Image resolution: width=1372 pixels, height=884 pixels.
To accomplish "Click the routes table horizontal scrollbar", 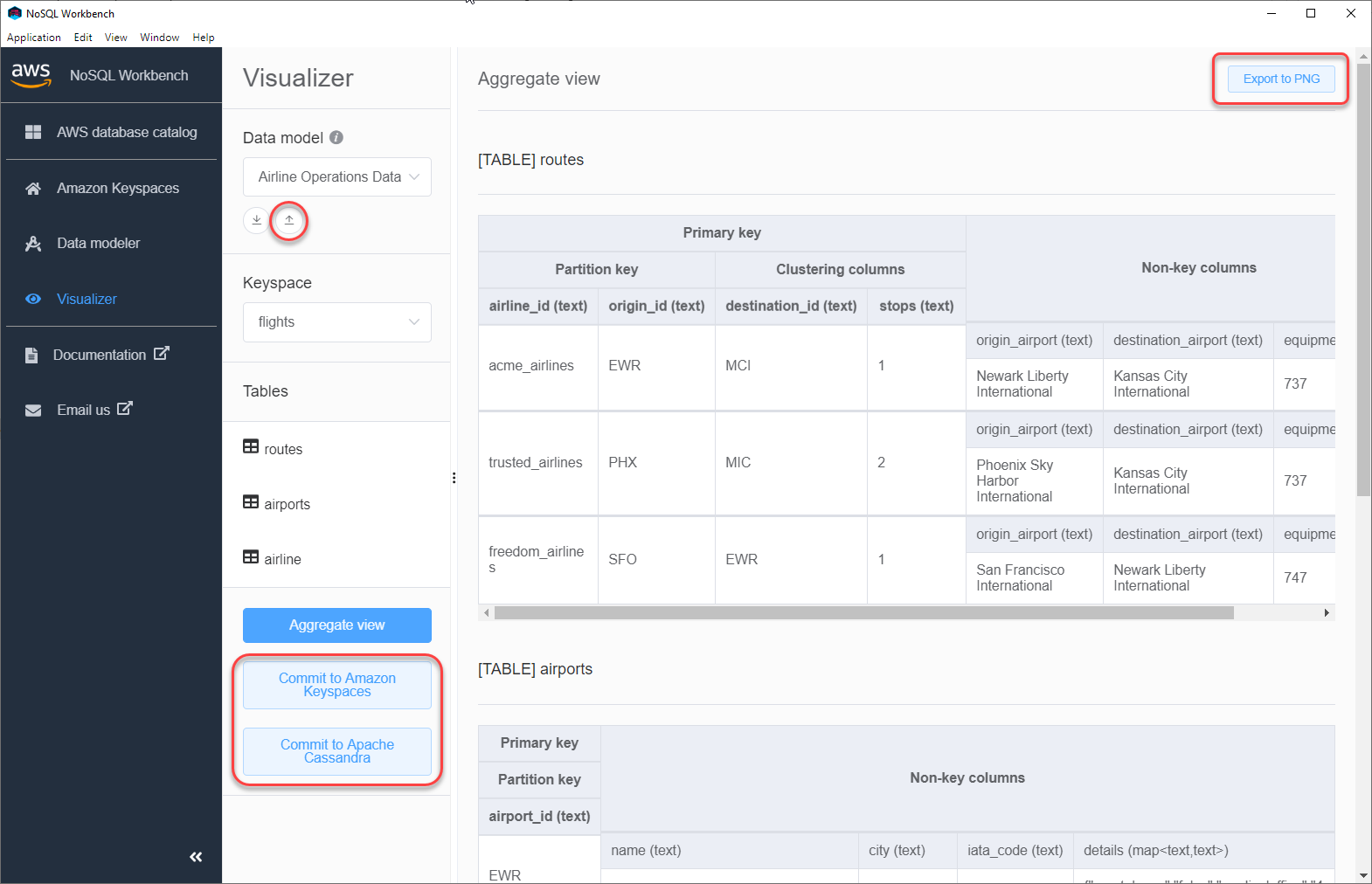I will (x=863, y=613).
